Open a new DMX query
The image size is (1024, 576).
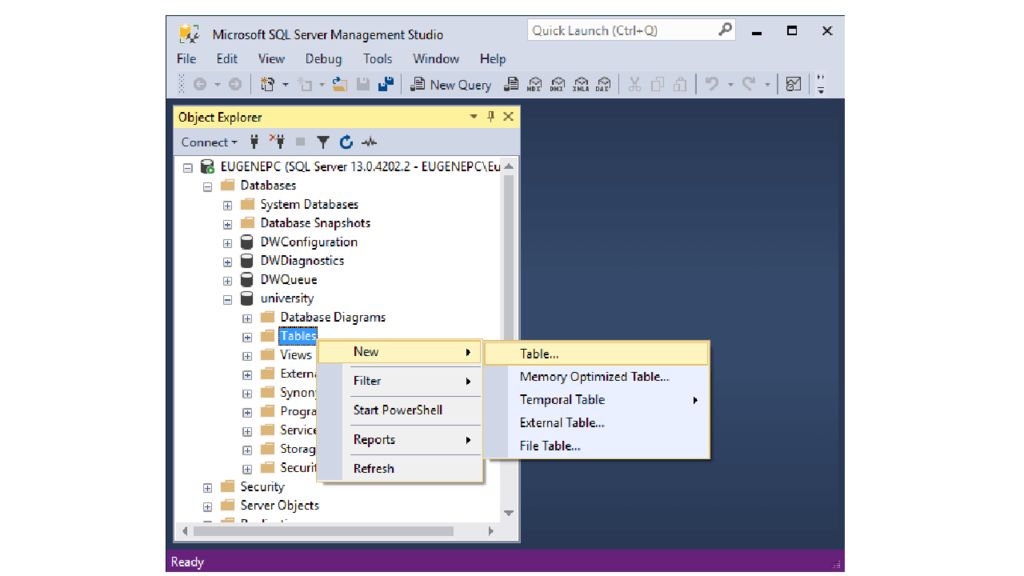click(557, 84)
